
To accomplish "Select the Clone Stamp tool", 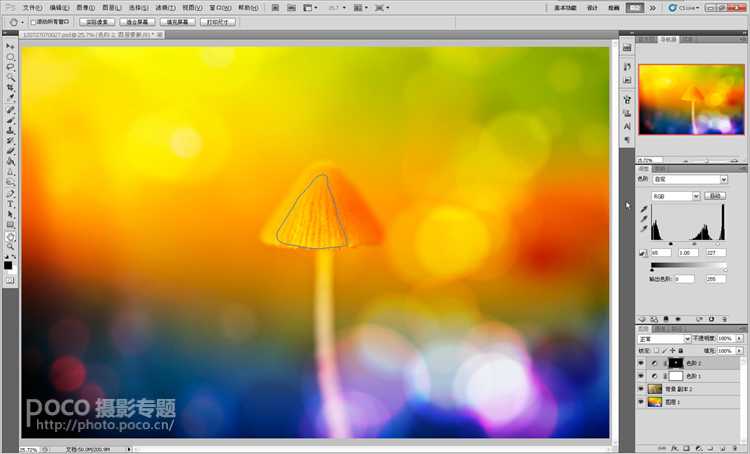I will pyautogui.click(x=10, y=130).
